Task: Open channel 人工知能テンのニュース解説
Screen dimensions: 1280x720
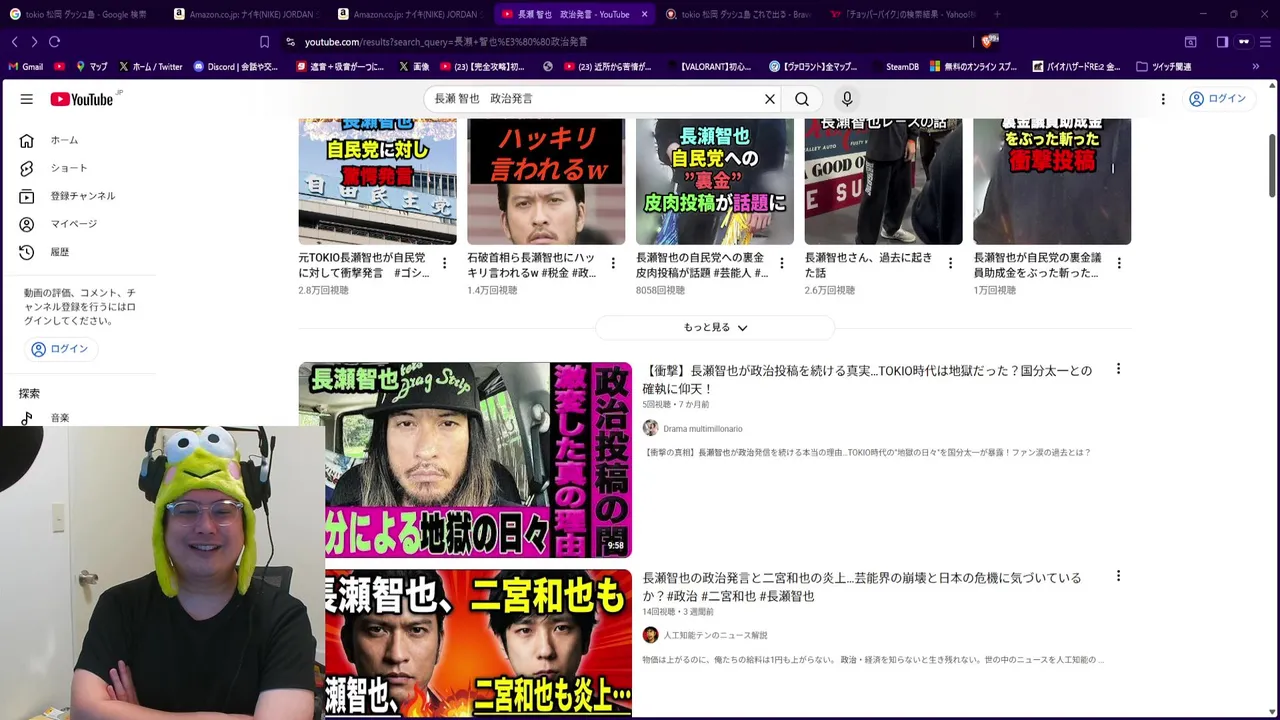Action: [x=715, y=635]
